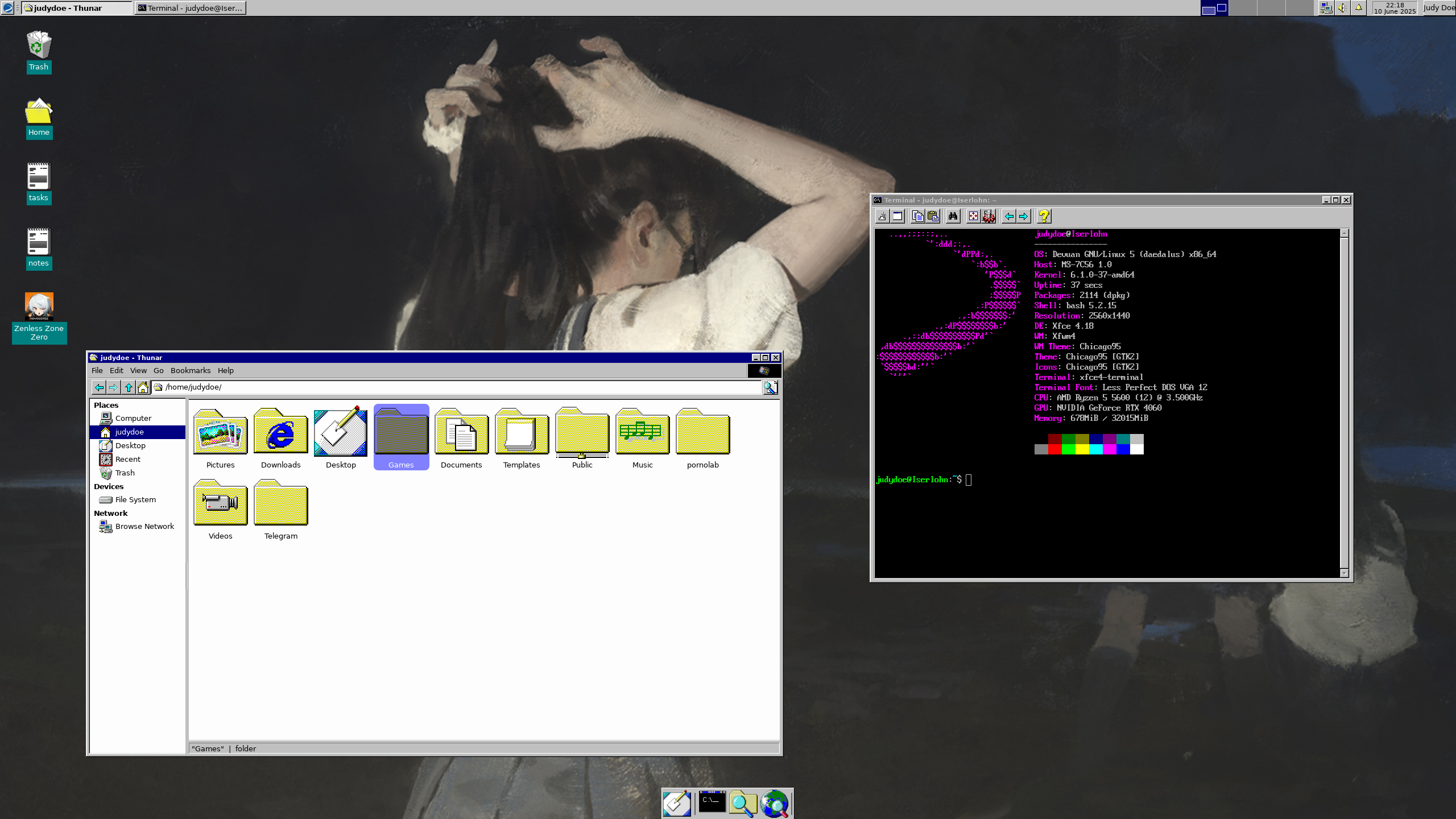Select Browse Network in sidebar
The image size is (1456, 819).
click(x=144, y=526)
